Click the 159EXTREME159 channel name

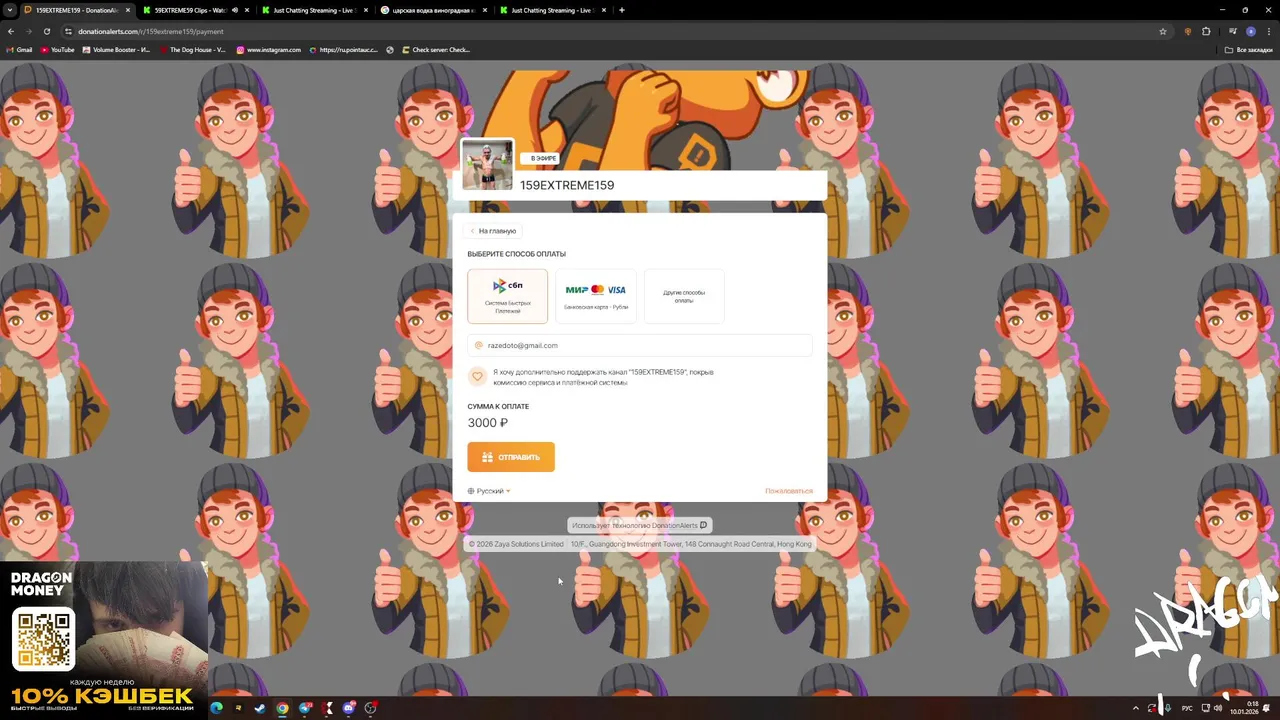(x=567, y=185)
